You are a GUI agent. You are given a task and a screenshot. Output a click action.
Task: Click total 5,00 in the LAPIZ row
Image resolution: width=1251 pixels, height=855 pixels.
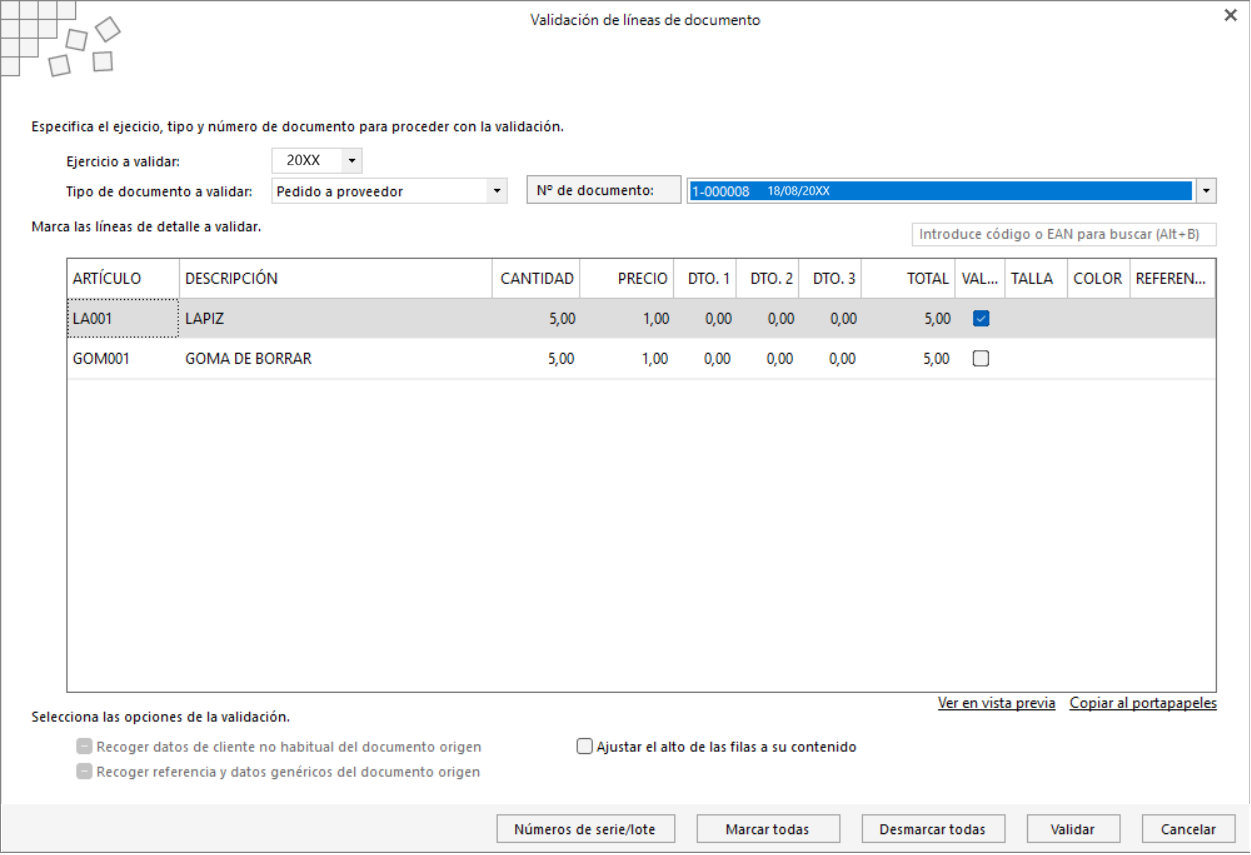(x=909, y=319)
